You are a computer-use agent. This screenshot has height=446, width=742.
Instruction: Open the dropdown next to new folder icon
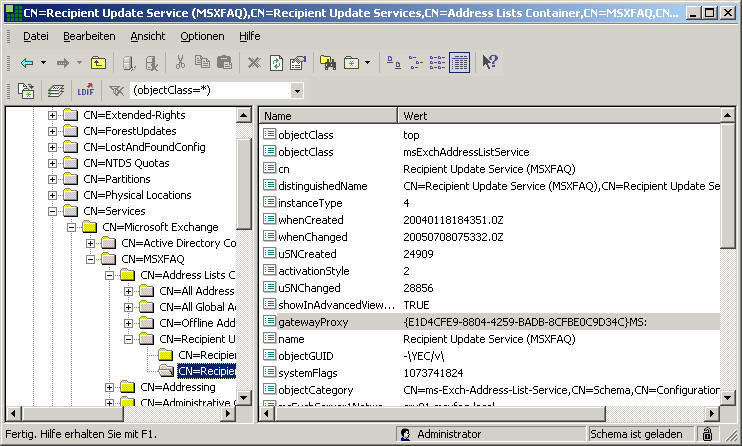[368, 62]
